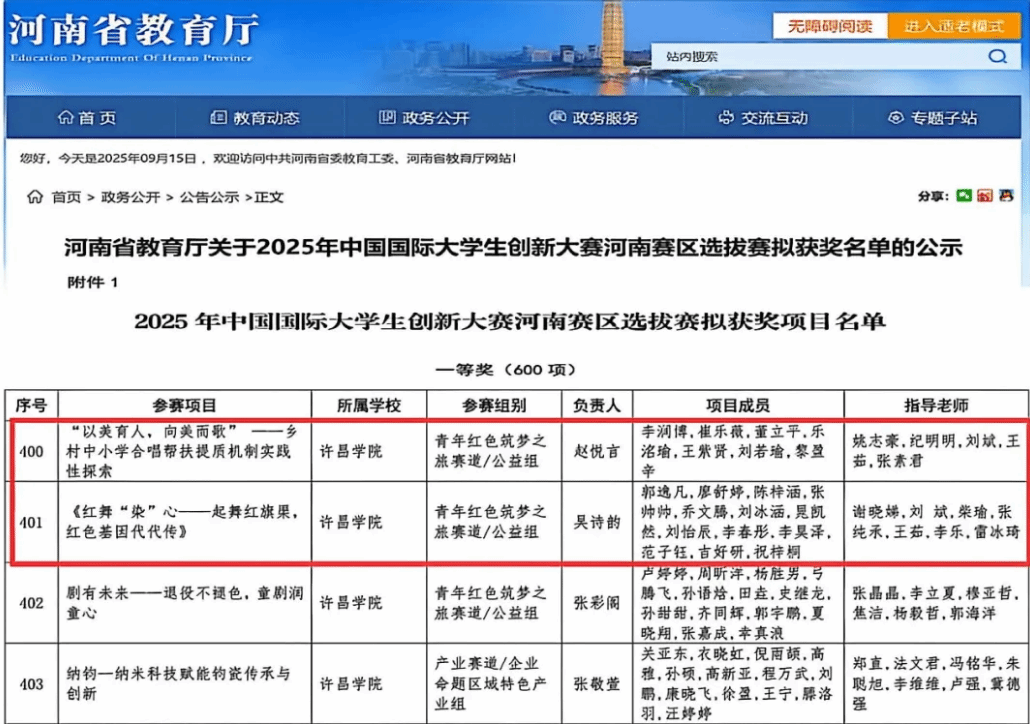
Task: Click the 首页 breadcrumb link
Action: [67, 197]
